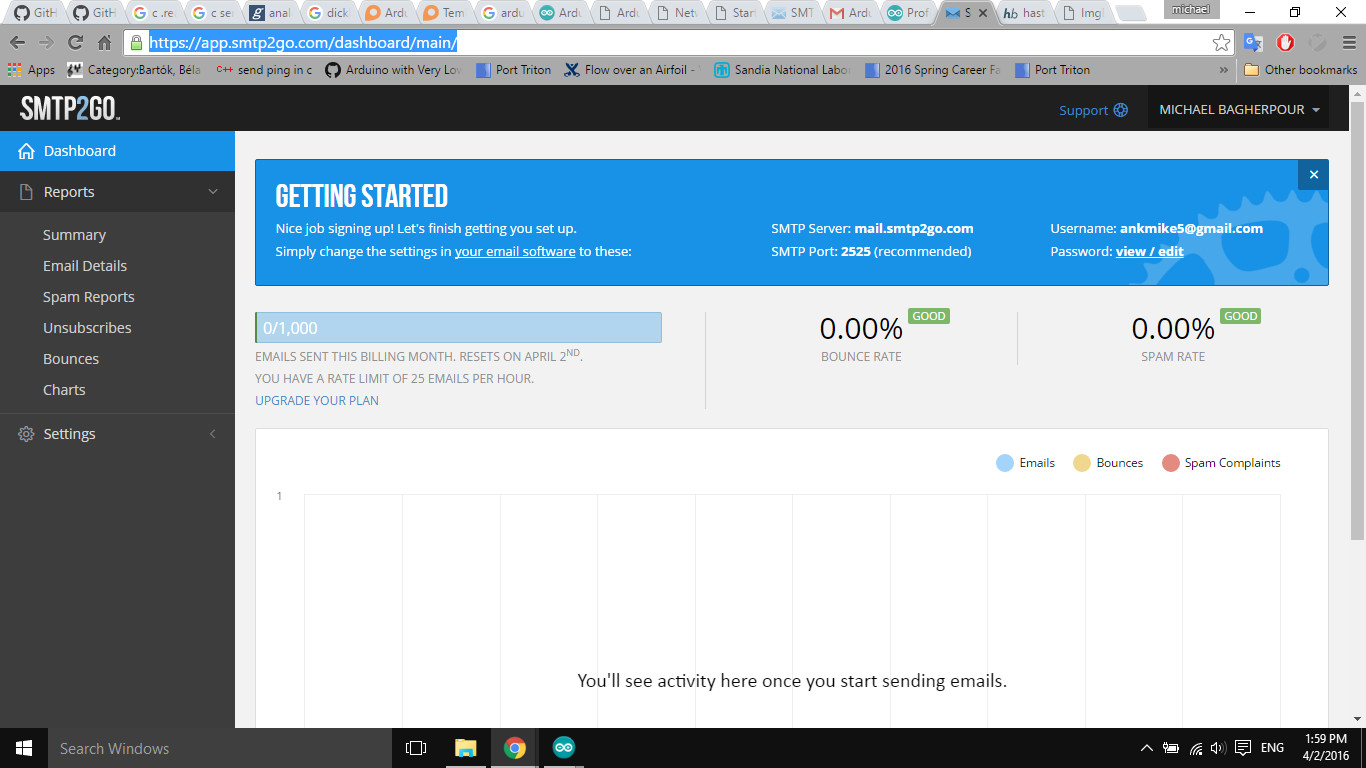Open the Michael Bagherpour account dropdown
The height and width of the screenshot is (768, 1366).
[1239, 110]
